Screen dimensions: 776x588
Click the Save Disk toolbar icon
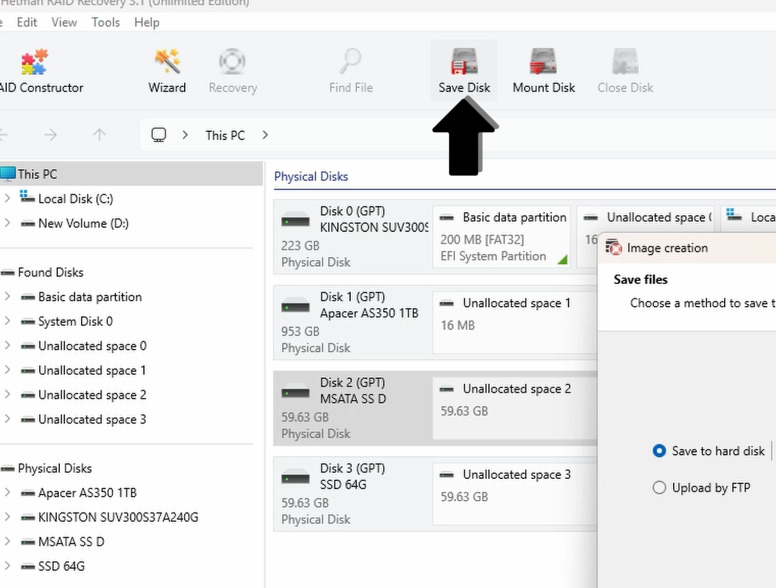coord(464,61)
